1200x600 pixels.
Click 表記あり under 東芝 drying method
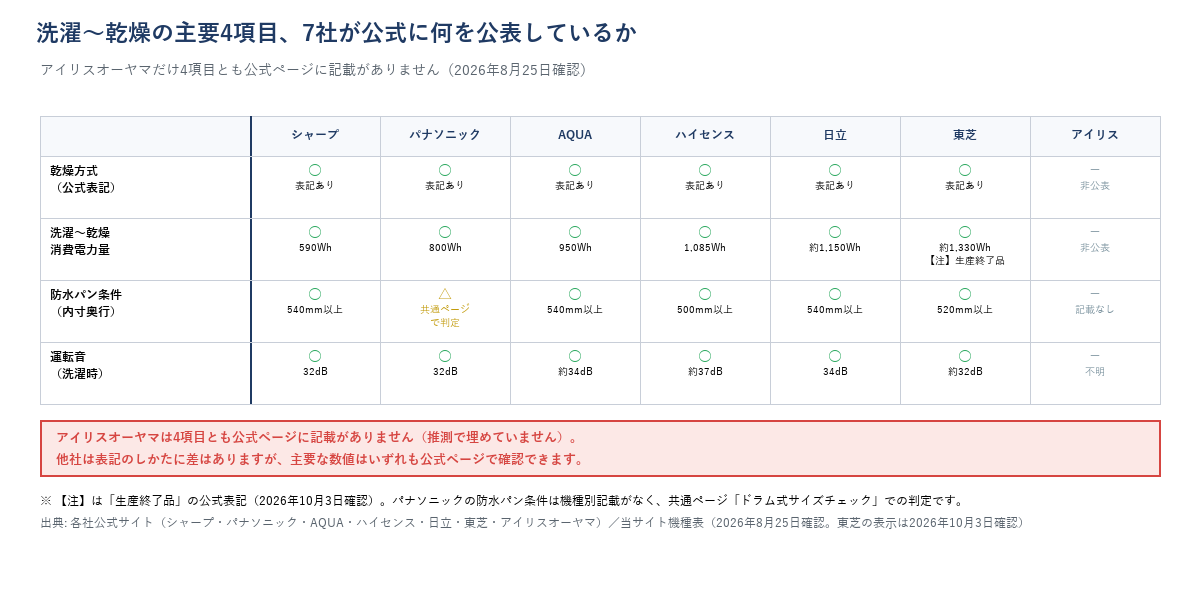[965, 186]
